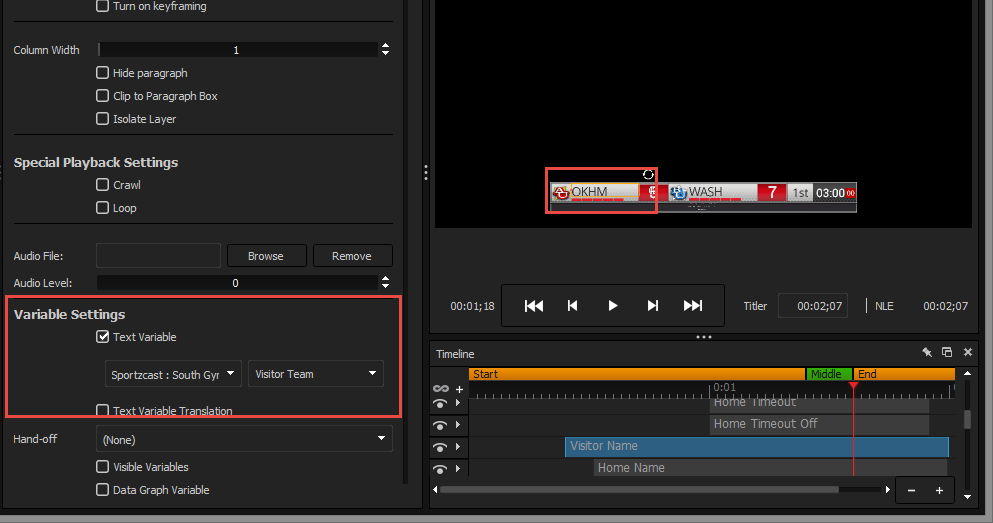
Task: Open the Hand-off dropdown
Action: [x=244, y=439]
